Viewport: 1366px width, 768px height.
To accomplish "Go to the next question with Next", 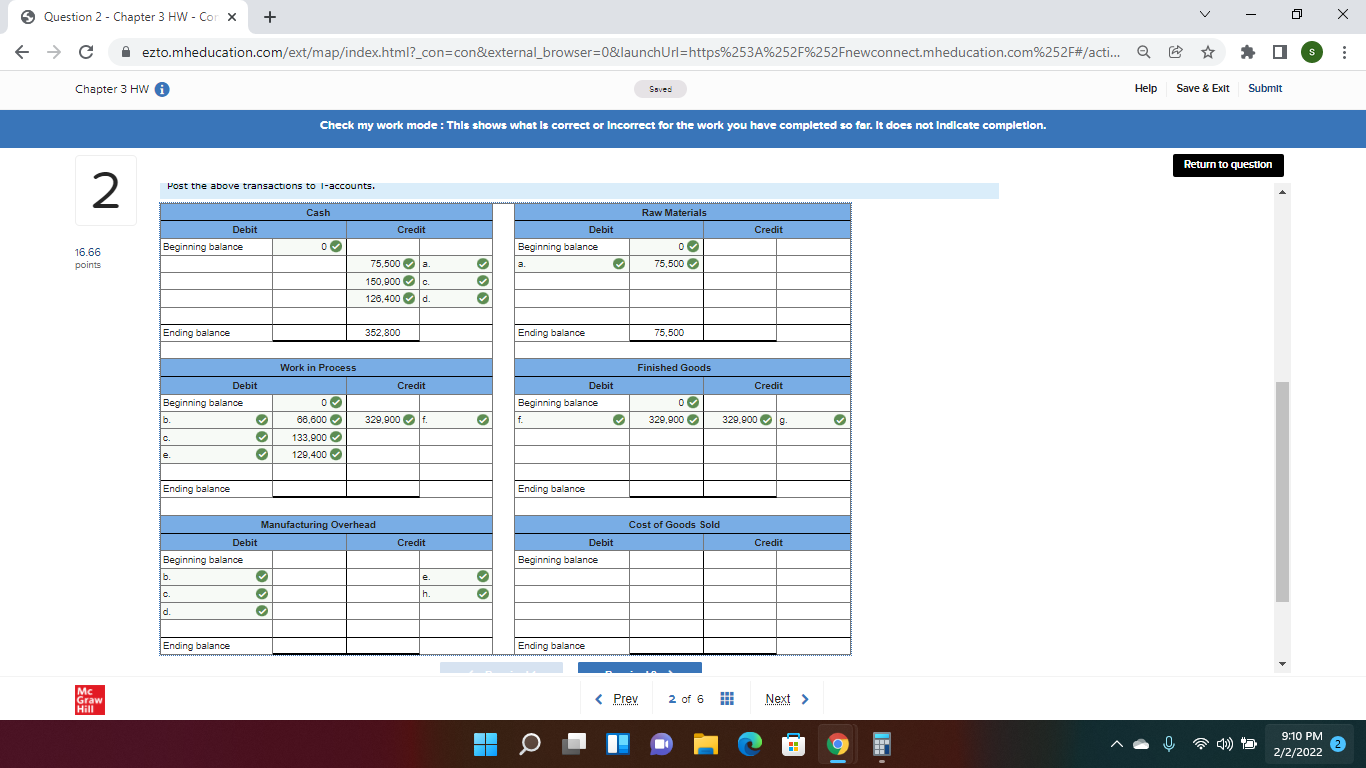I will pyautogui.click(x=787, y=699).
